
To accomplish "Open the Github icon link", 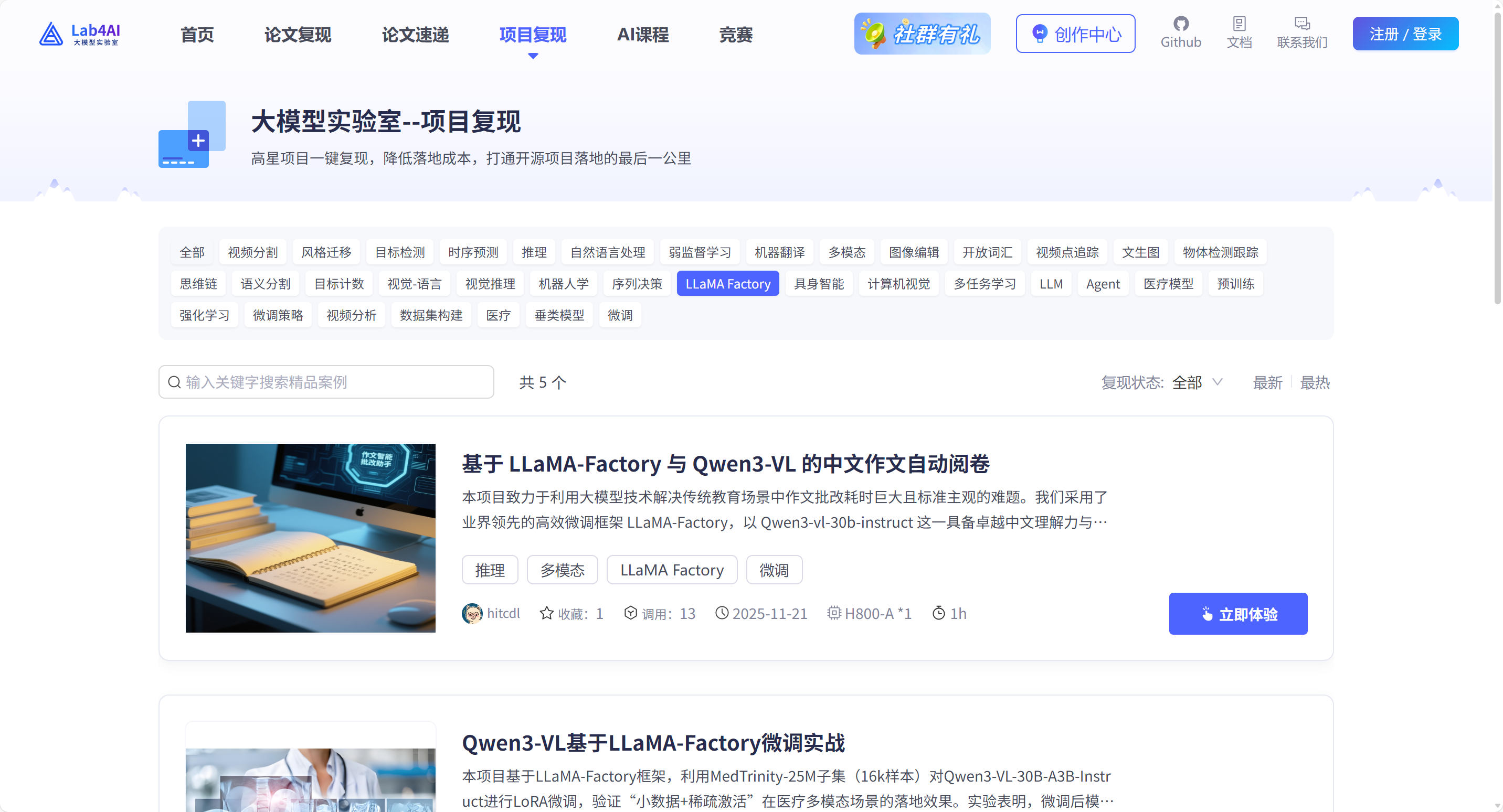I will click(1180, 24).
